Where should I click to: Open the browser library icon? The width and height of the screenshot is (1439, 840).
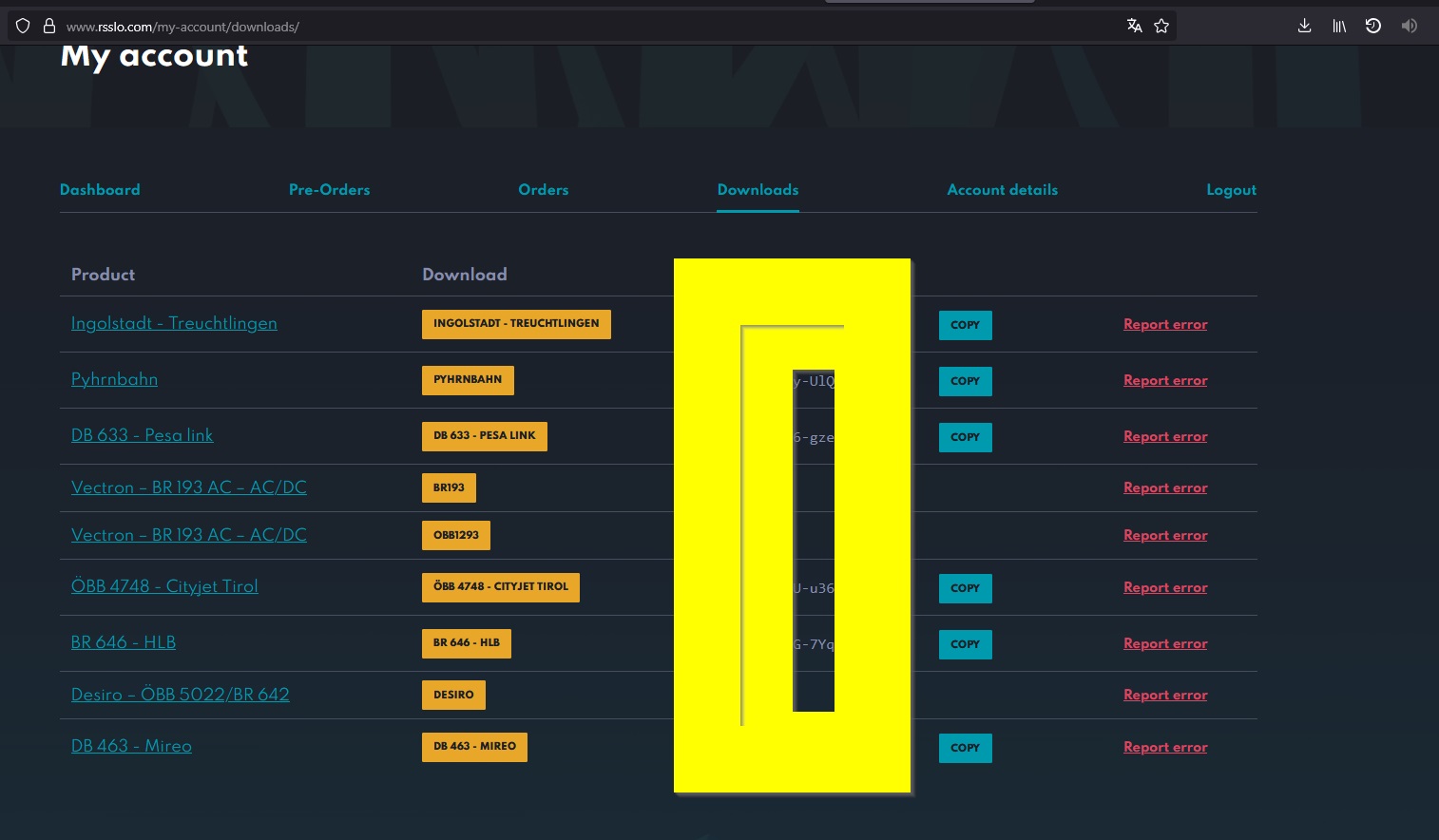(1339, 26)
